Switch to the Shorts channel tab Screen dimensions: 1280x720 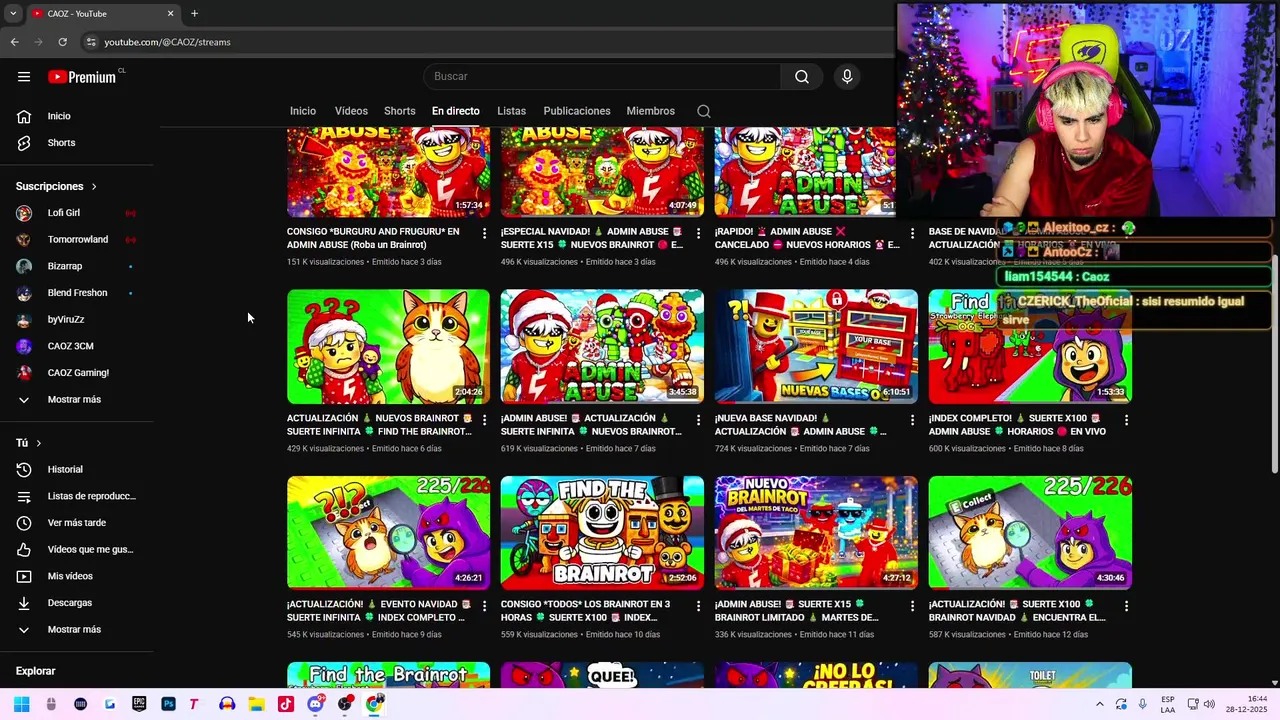point(400,111)
